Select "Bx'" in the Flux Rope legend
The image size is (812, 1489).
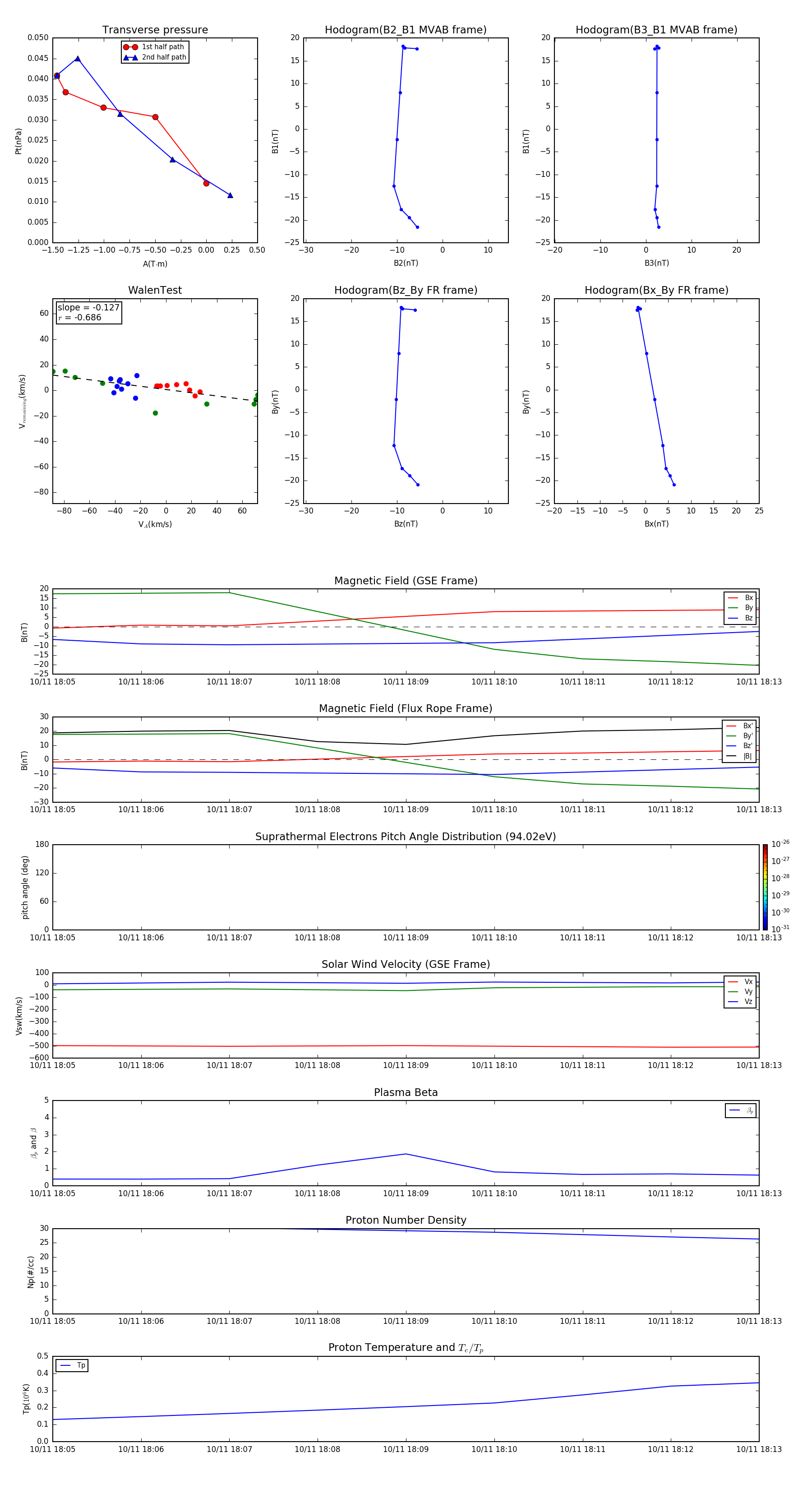tap(740, 726)
